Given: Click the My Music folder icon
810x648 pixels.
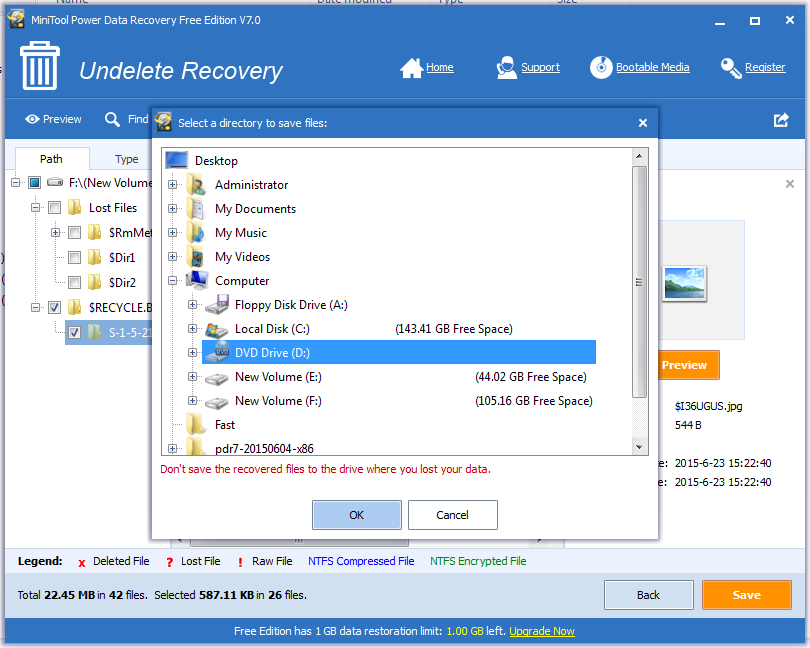Looking at the screenshot, I should tap(197, 233).
